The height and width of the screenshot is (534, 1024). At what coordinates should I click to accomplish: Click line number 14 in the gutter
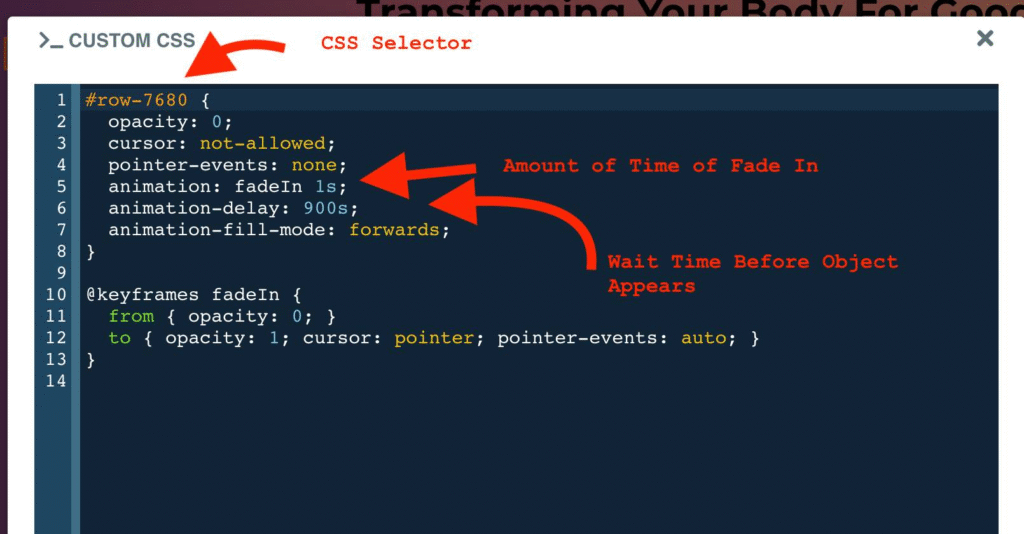tap(56, 381)
